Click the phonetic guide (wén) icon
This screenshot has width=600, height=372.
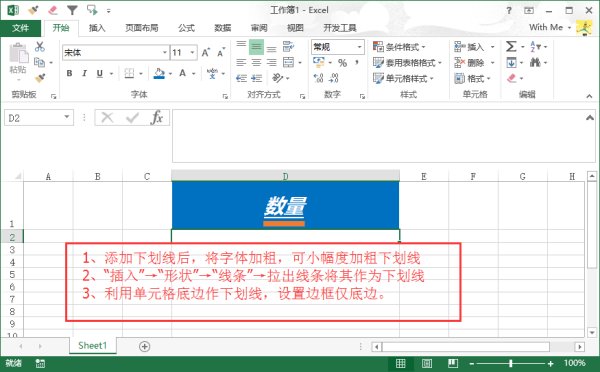(x=212, y=73)
